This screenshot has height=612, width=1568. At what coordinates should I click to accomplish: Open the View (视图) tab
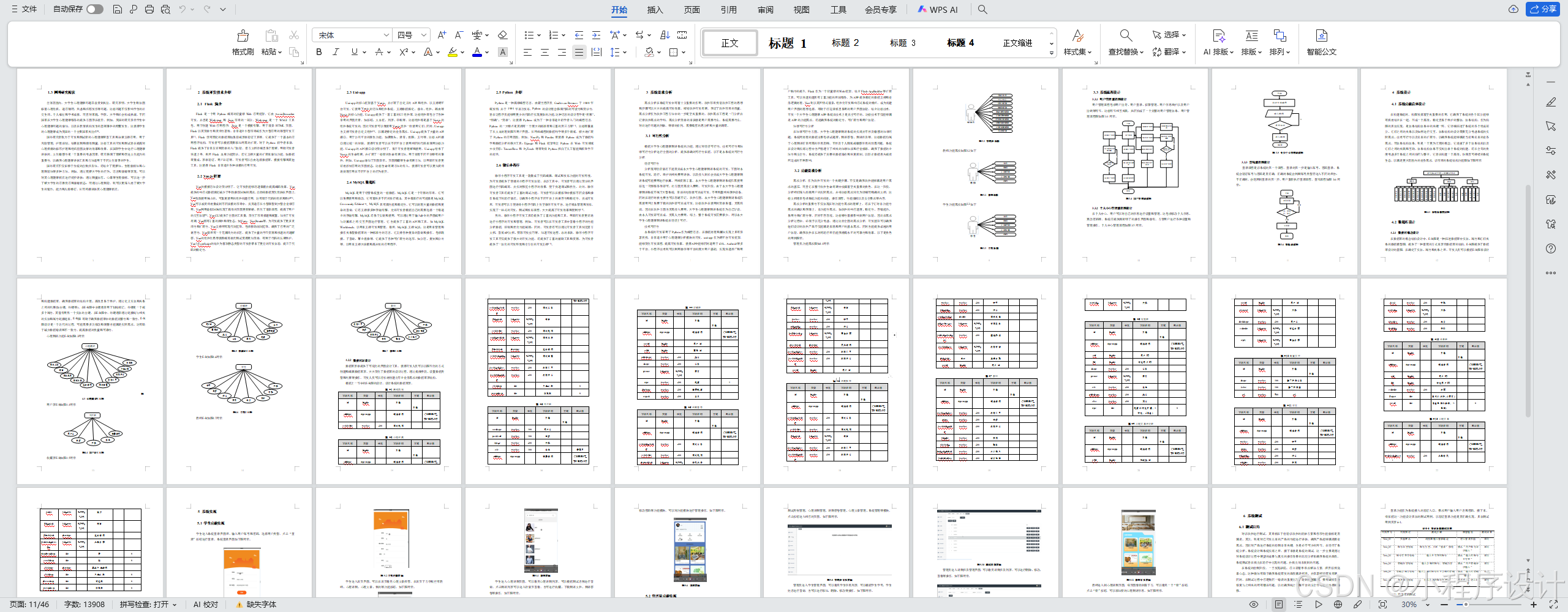[x=801, y=9]
